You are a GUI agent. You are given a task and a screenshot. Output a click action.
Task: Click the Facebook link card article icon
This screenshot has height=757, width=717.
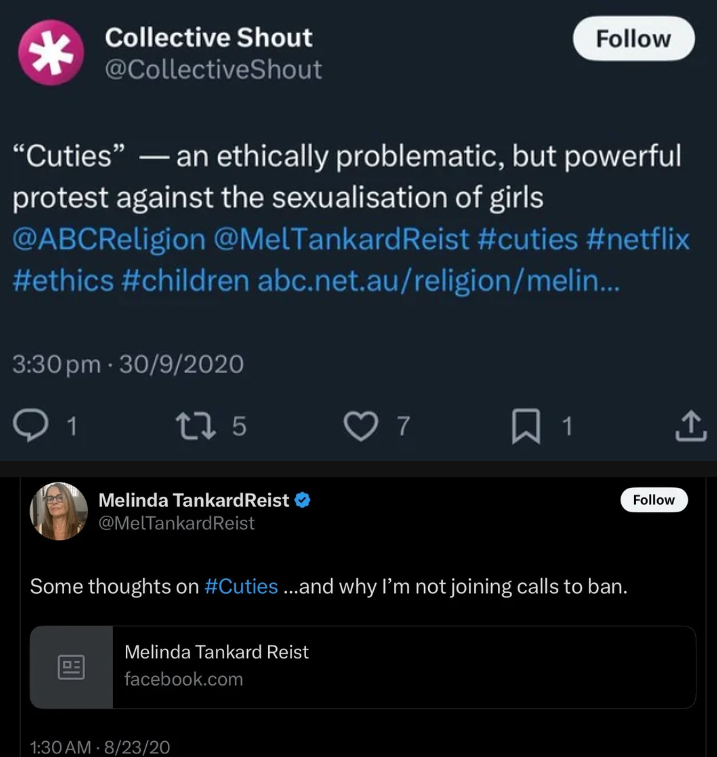pos(71,667)
